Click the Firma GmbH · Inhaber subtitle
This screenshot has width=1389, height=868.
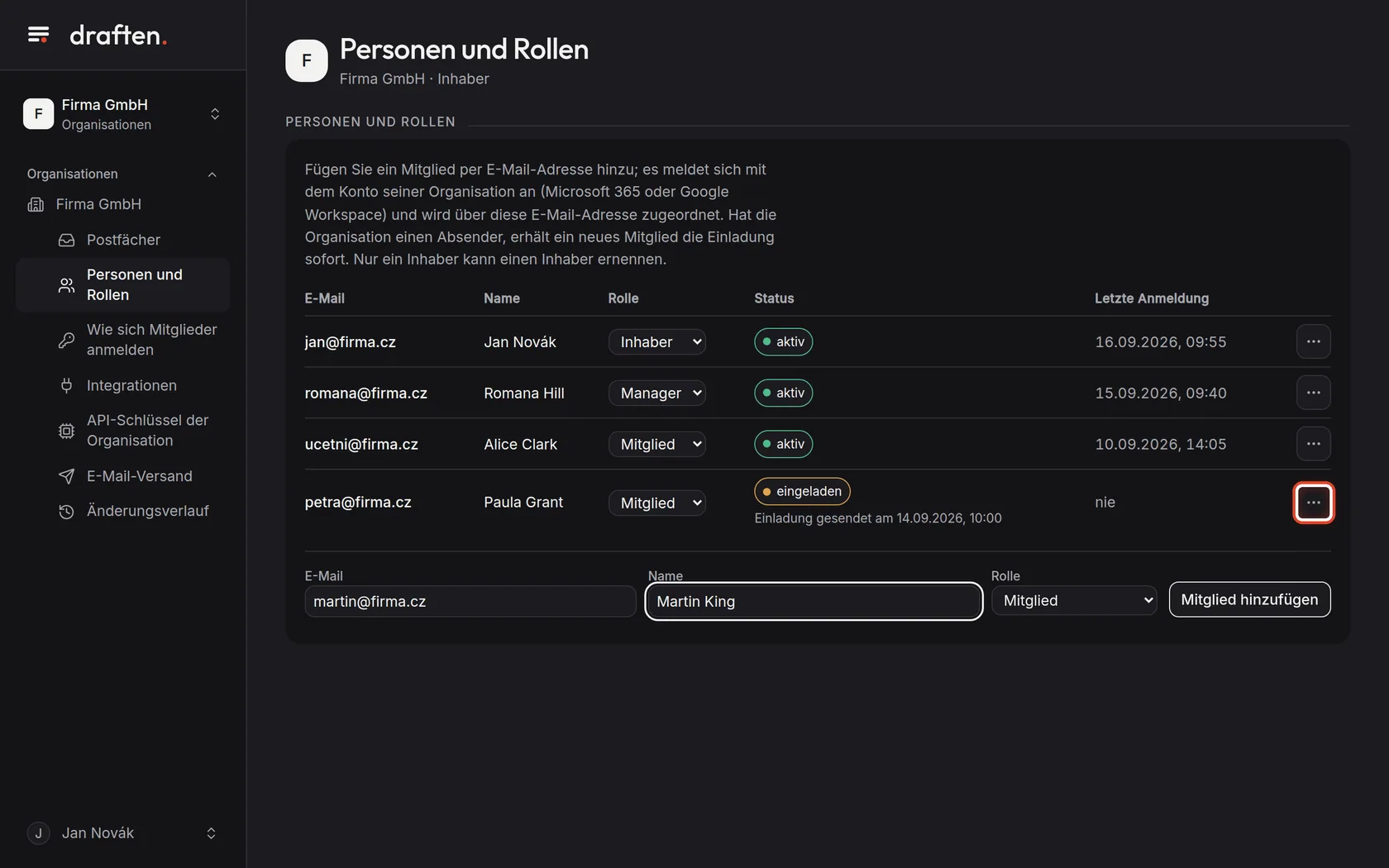[414, 79]
